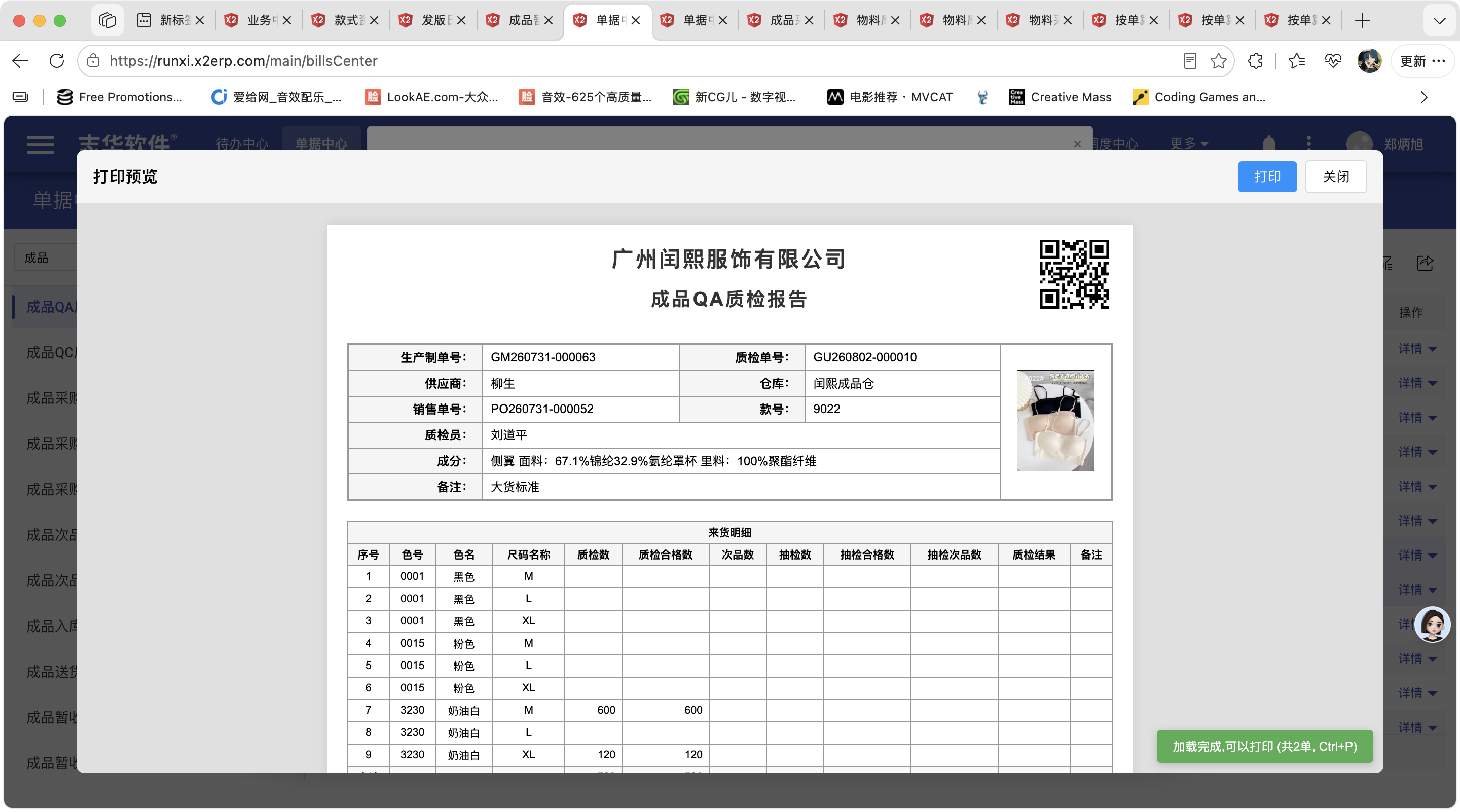Screen dimensions: 1460x812
Task: Click 生产制单号 value GM260731-000063
Action: (542, 357)
